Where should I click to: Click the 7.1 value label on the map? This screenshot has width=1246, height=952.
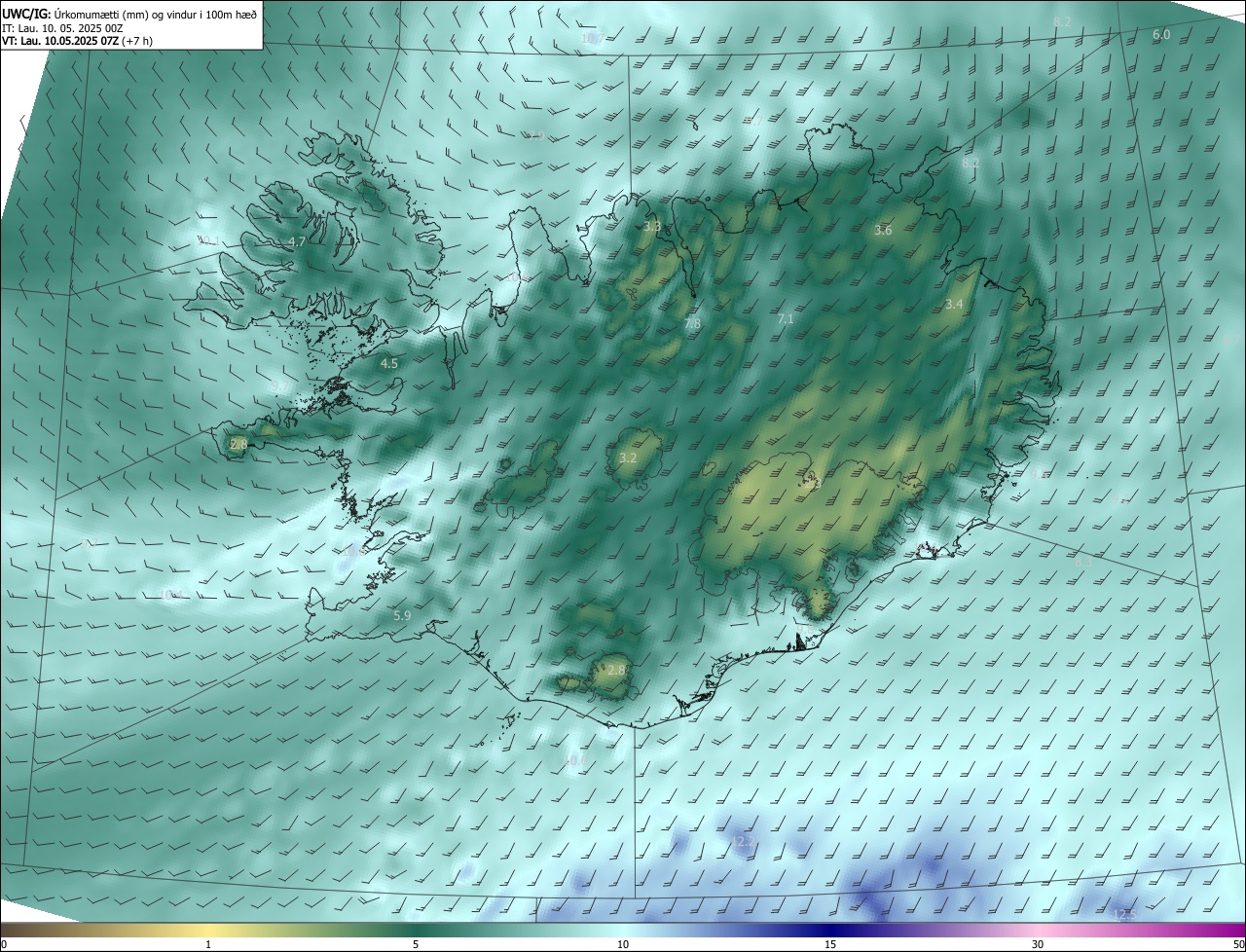point(786,318)
